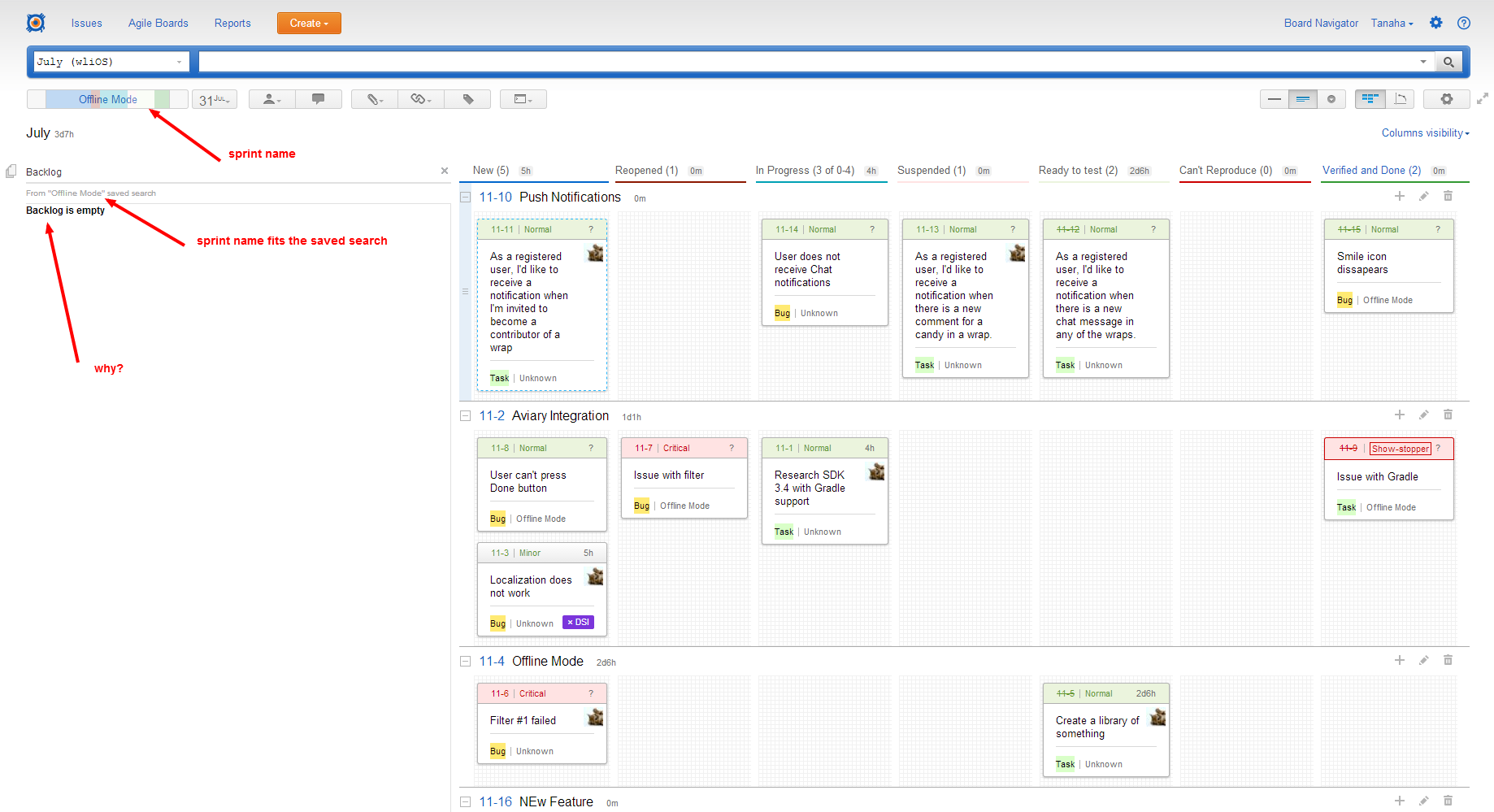Toggle the detailed cards view
Viewport: 1494px width, 812px height.
tap(1303, 98)
